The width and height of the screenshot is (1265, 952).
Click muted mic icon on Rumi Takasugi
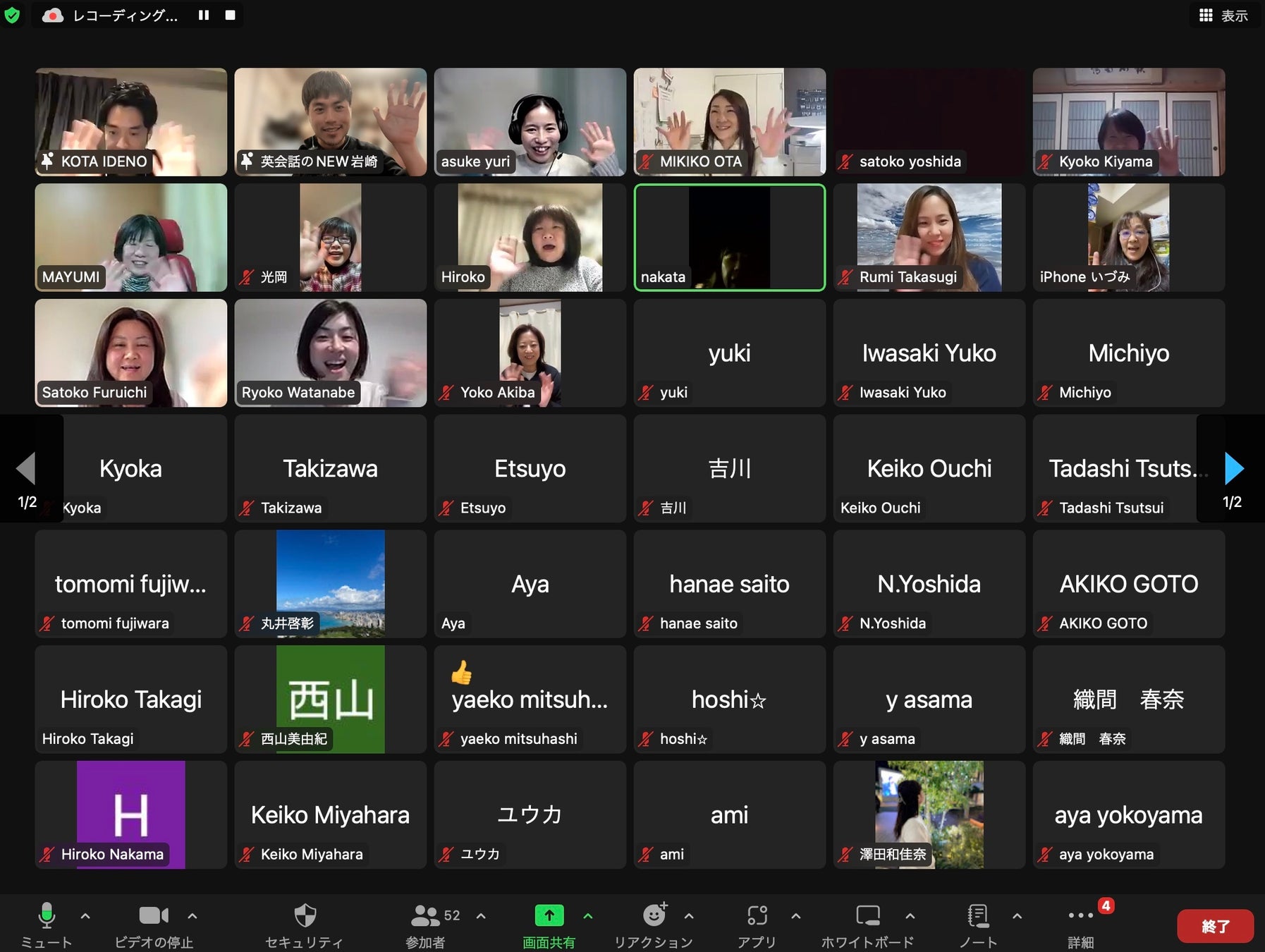(x=845, y=277)
